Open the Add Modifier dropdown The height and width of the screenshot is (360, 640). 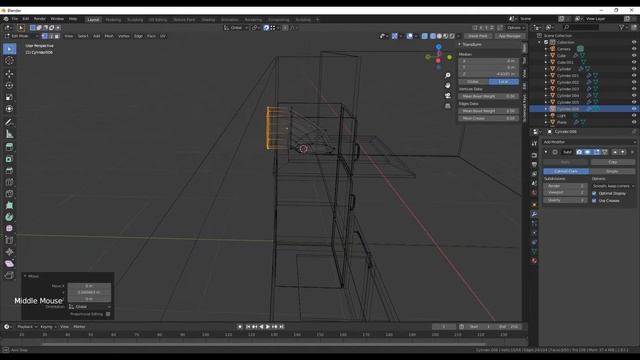click(589, 142)
